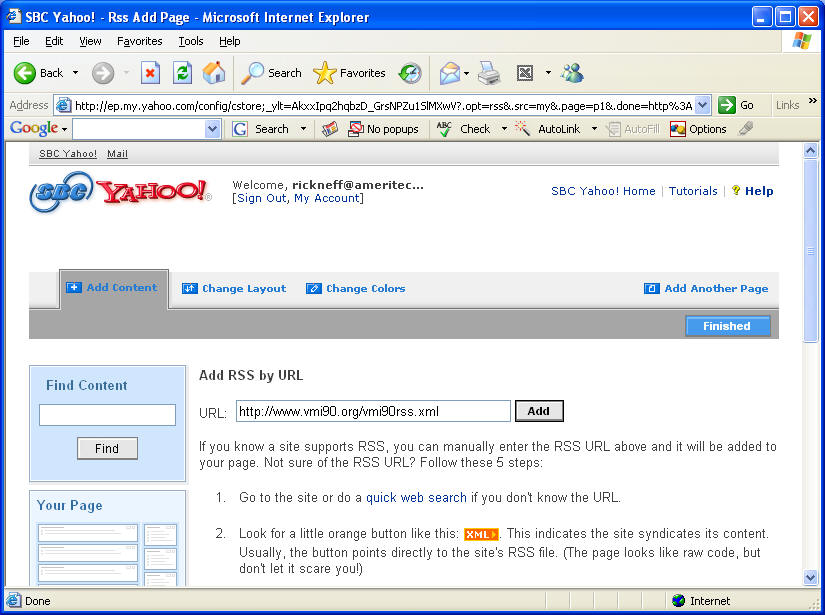Image resolution: width=825 pixels, height=615 pixels.
Task: Click the Add button next to URL
Action: (x=539, y=411)
